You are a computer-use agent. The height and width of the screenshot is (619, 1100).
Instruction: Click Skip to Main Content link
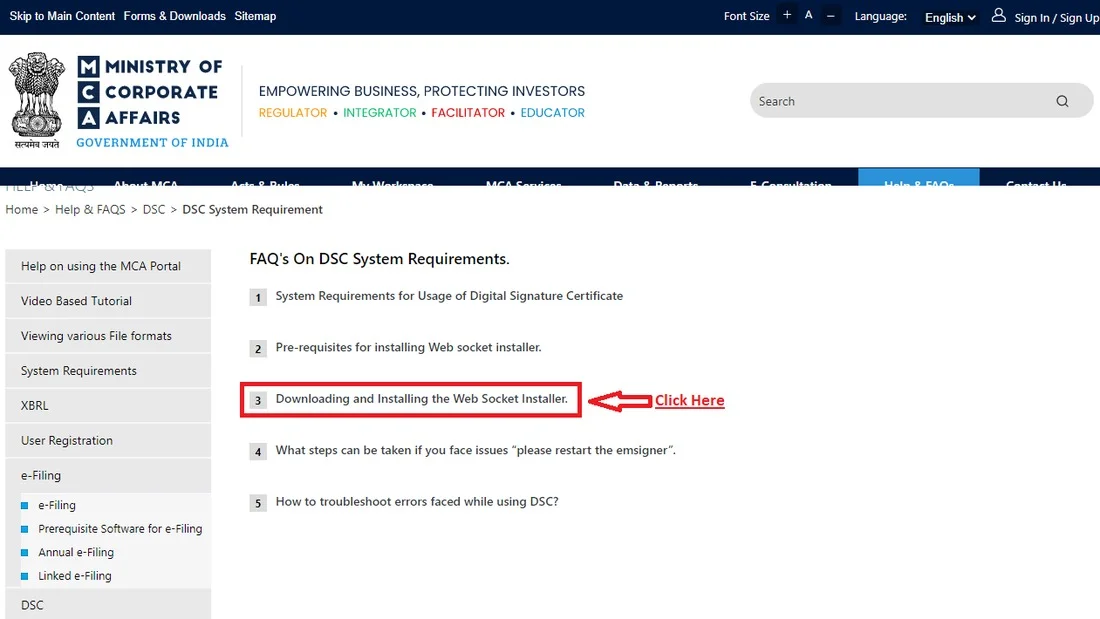click(x=62, y=16)
